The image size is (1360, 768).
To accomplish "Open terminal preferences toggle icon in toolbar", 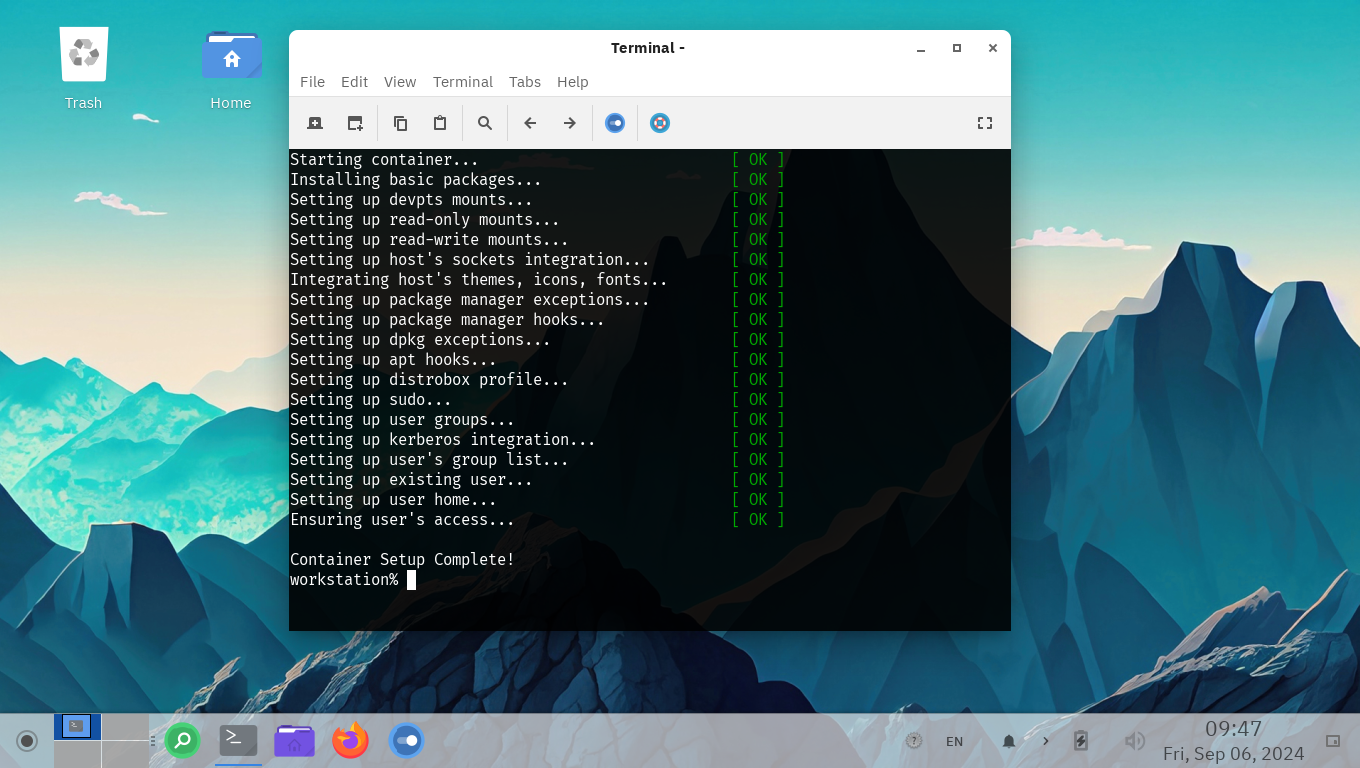I will (x=615, y=123).
